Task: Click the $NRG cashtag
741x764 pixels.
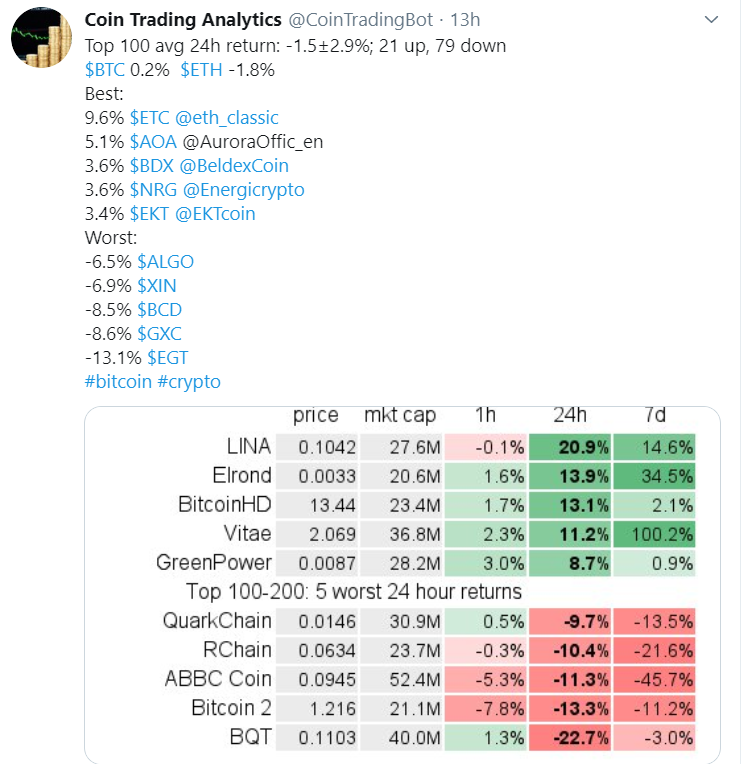Action: point(153,190)
